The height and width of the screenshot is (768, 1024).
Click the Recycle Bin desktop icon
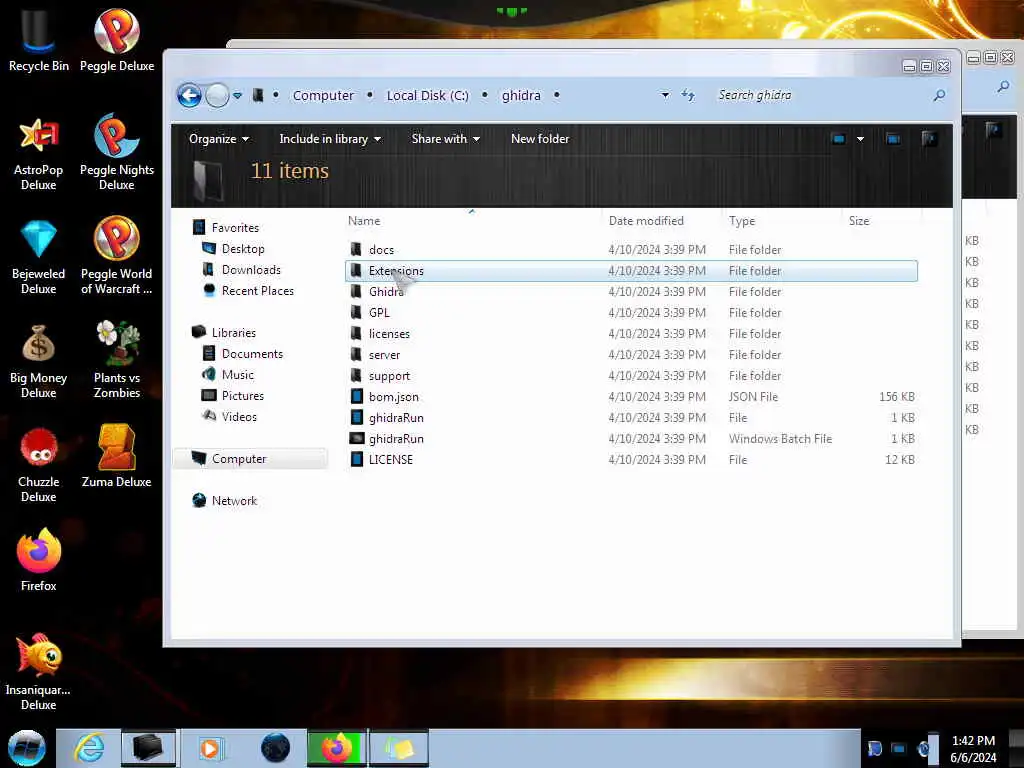[39, 40]
